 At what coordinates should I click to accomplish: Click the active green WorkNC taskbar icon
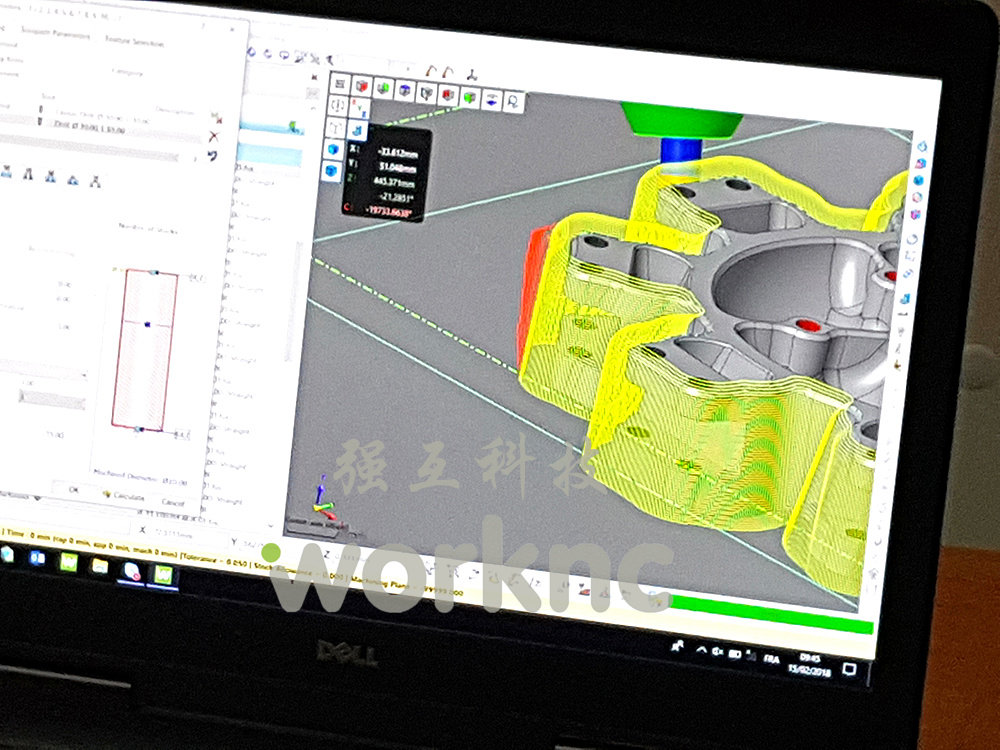point(163,575)
